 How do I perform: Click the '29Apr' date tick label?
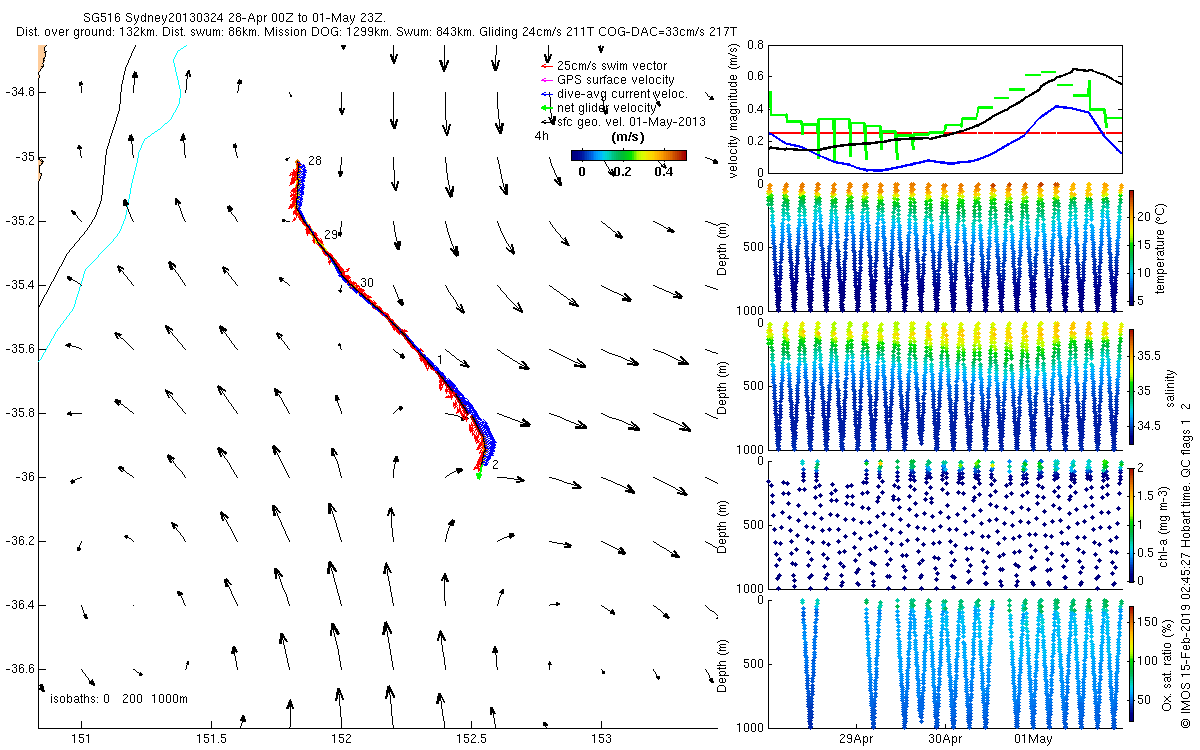pyautogui.click(x=857, y=740)
